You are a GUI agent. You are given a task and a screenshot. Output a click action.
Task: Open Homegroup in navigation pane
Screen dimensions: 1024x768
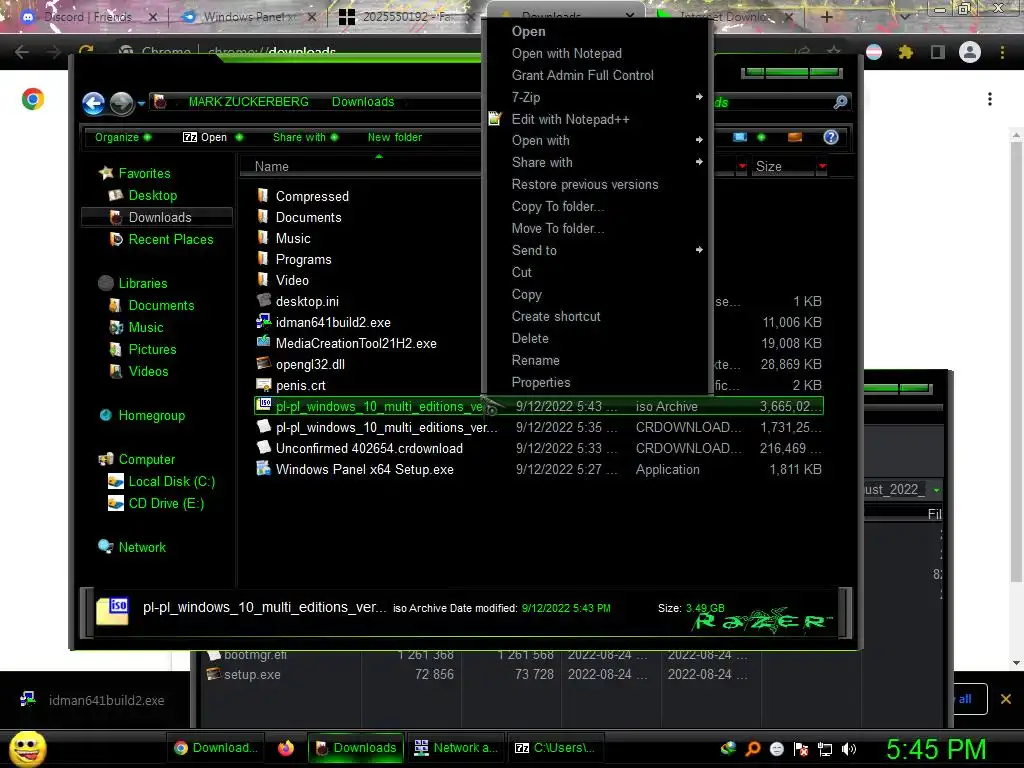click(x=142, y=415)
